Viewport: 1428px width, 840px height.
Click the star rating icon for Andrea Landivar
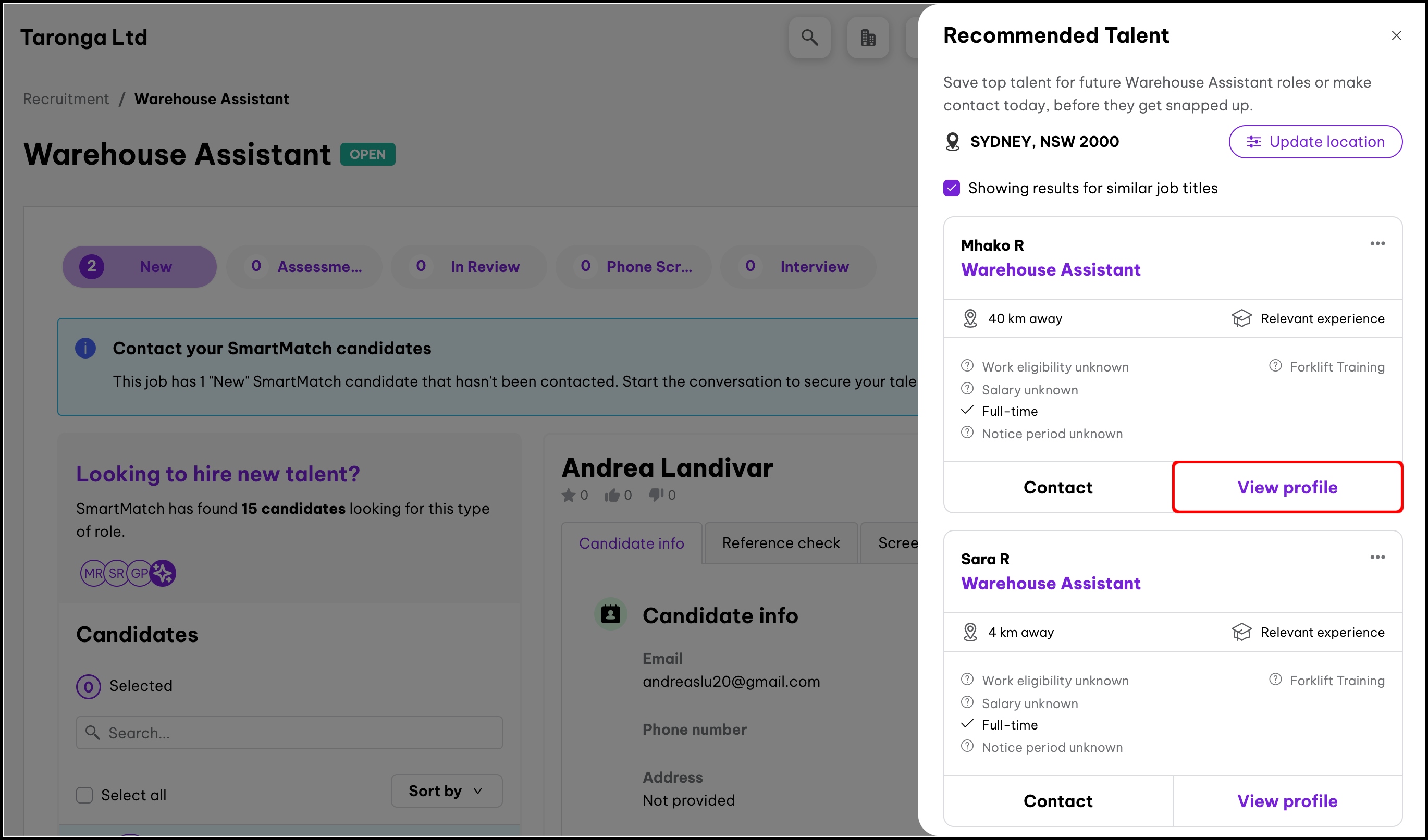(x=569, y=496)
